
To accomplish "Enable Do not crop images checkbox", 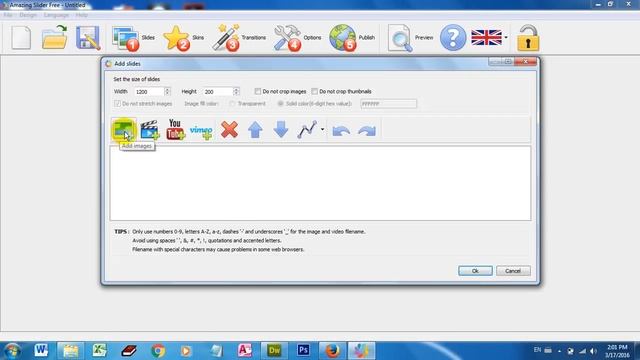I will [x=258, y=91].
